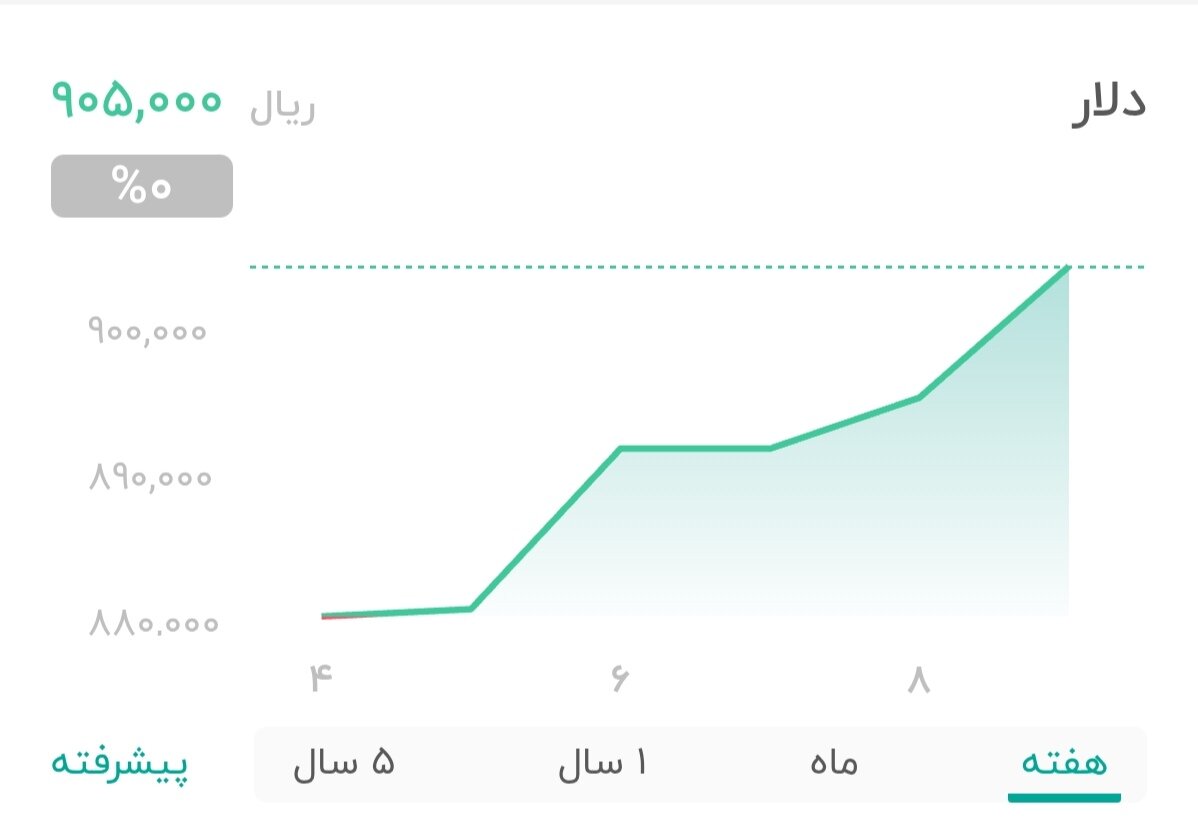Viewport: 1198px width, 833px height.
Task: Select the هفته (week) tab
Action: tap(1064, 763)
